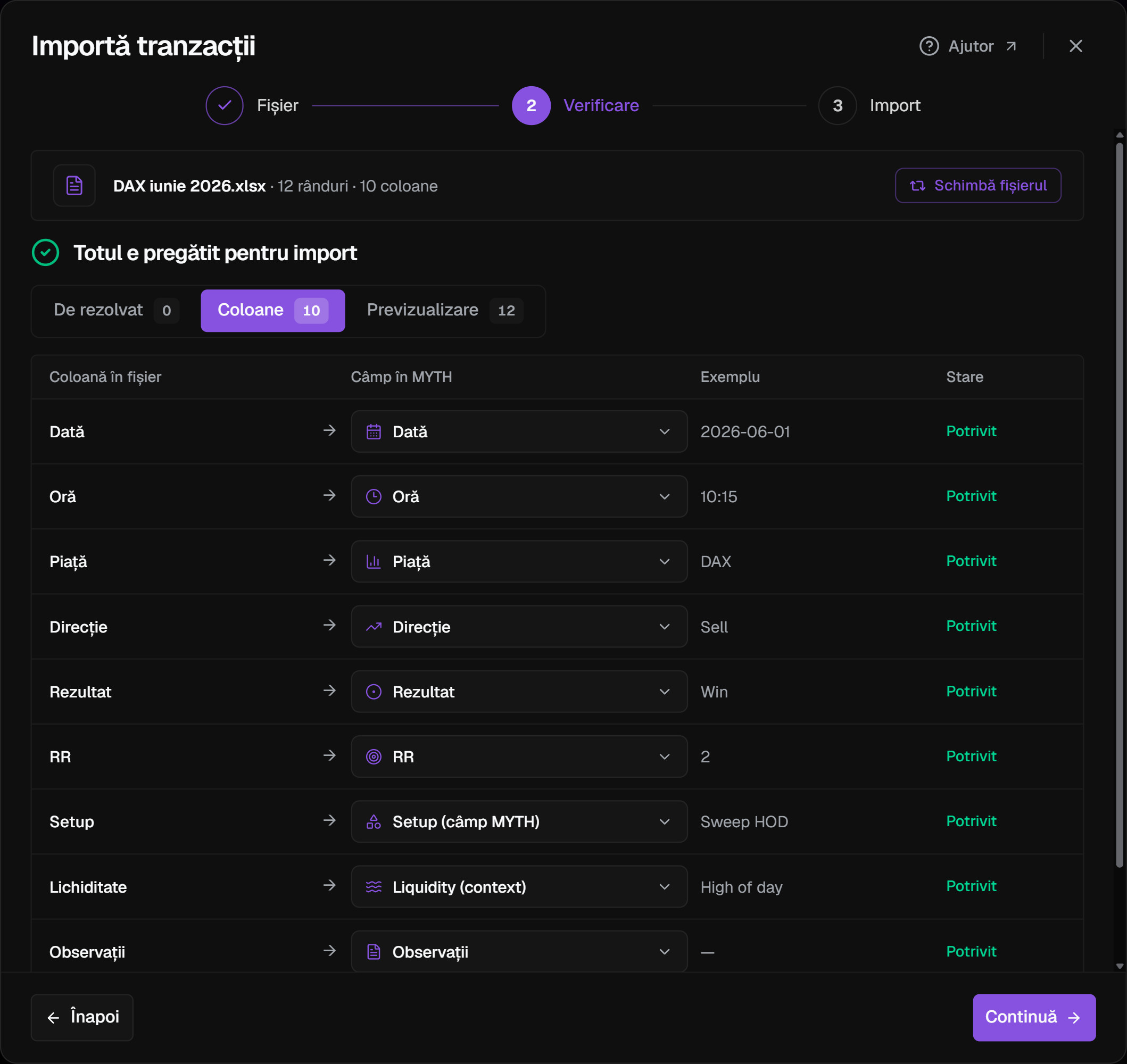Viewport: 1127px width, 1064px height.
Task: Click the file document icon beside DAX iunie 2026.xlsx
Action: 74,186
